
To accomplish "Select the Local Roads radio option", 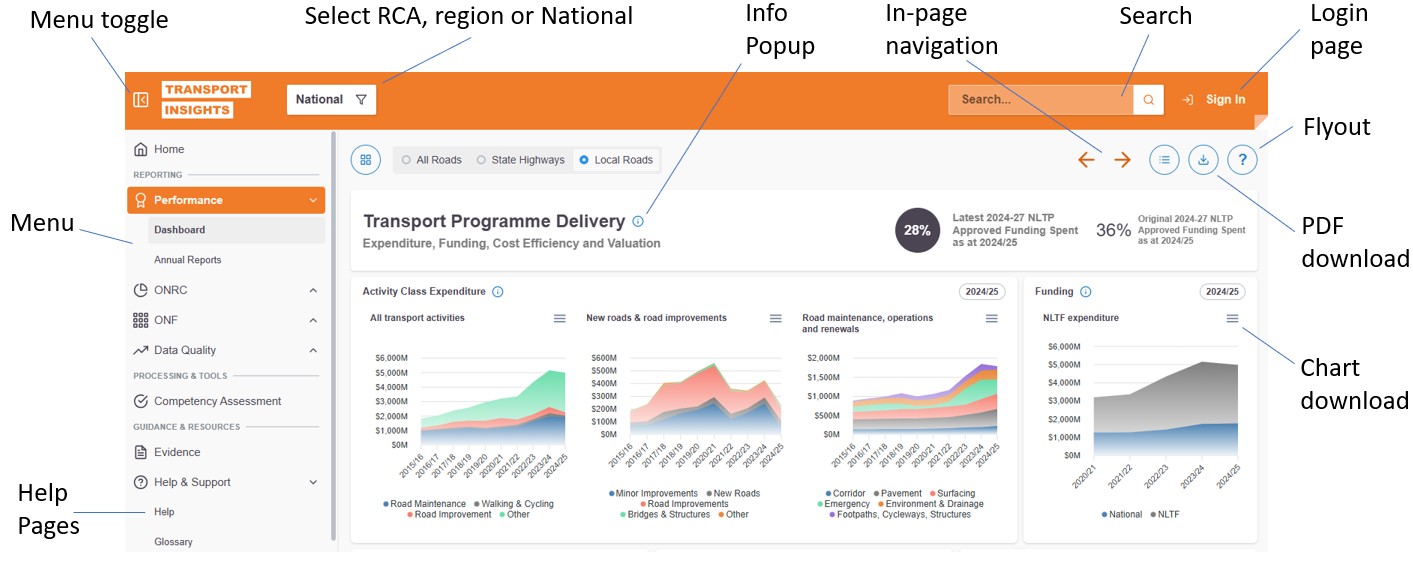I will 615,160.
